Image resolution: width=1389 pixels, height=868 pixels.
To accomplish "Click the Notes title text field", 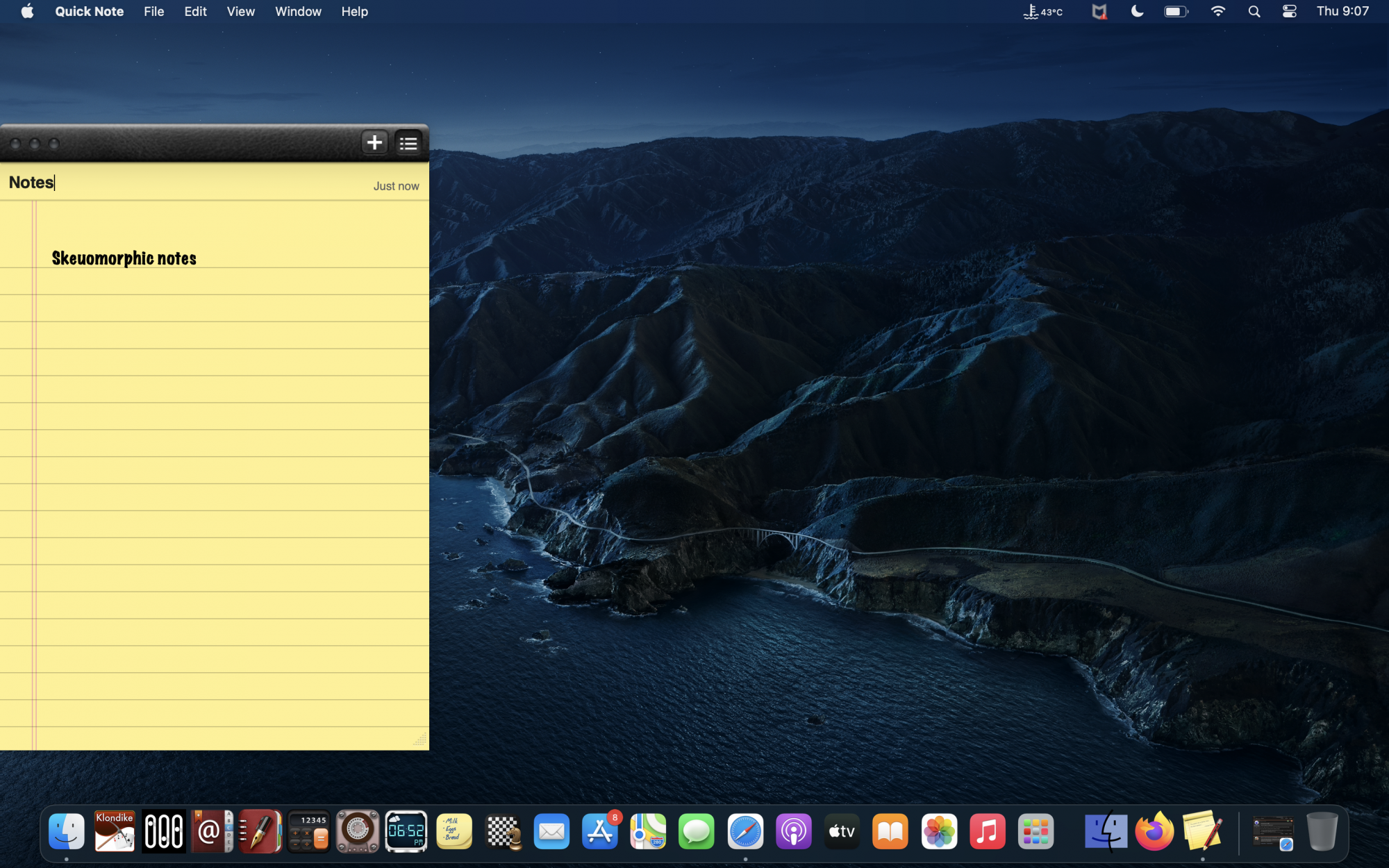I will [x=32, y=183].
